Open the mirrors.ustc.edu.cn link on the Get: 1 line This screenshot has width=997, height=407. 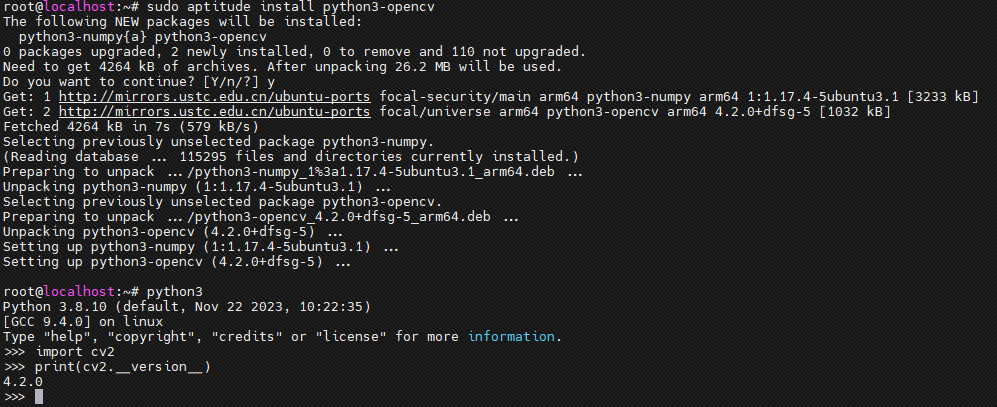point(215,97)
